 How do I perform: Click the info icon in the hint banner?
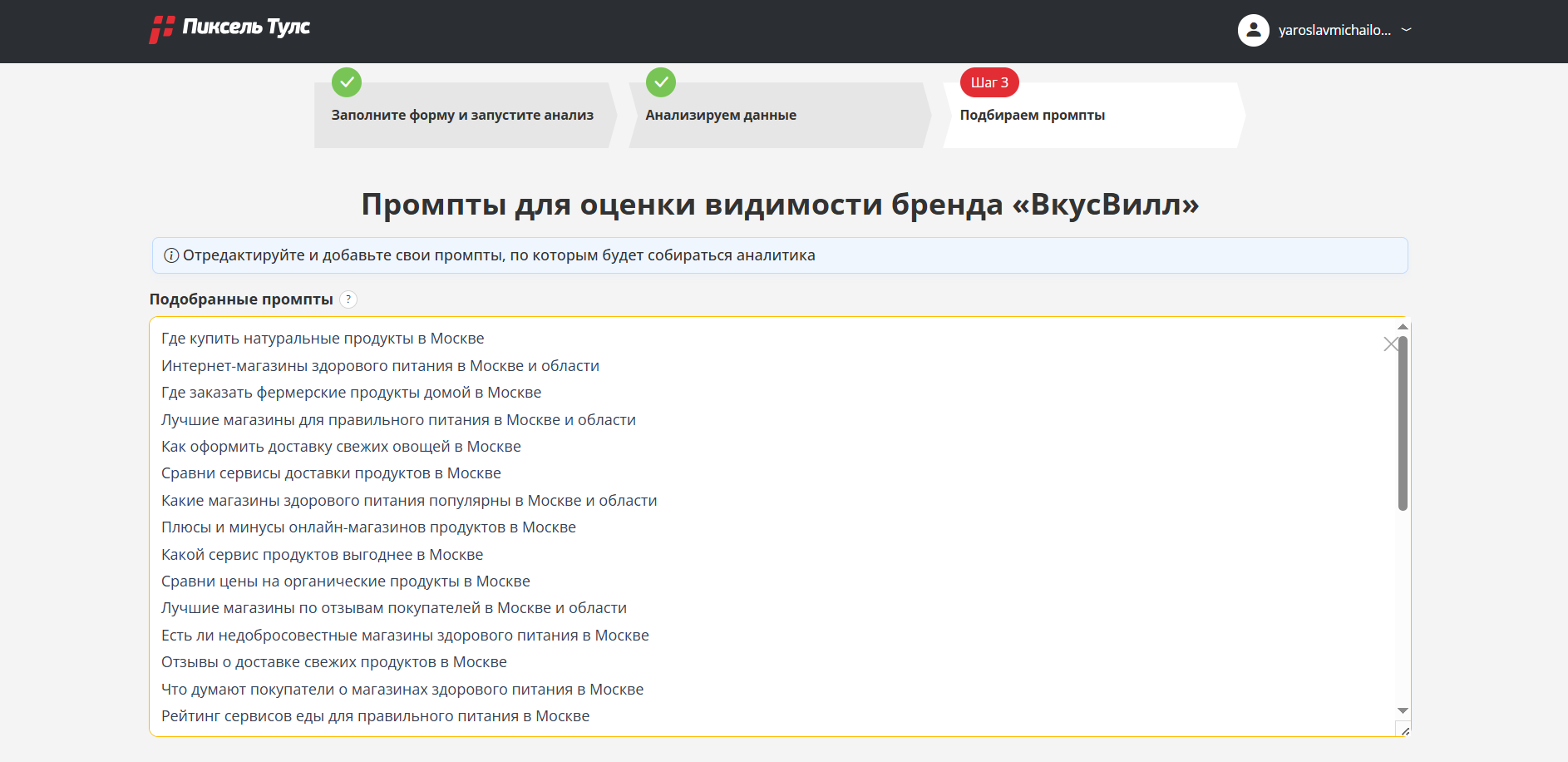(171, 255)
